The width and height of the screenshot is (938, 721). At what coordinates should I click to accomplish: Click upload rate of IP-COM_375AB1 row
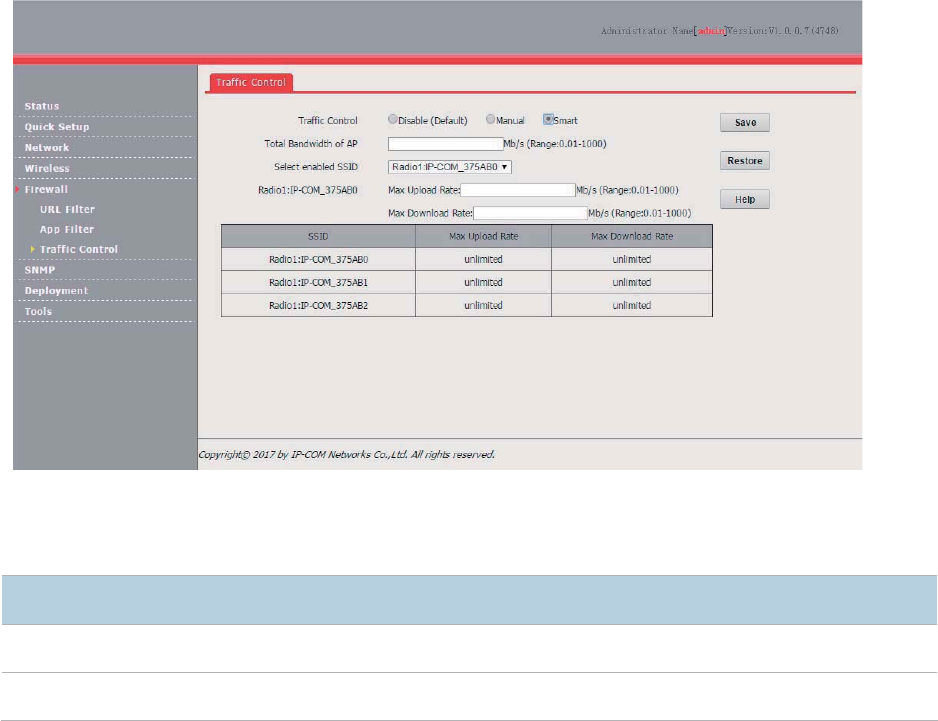(483, 282)
